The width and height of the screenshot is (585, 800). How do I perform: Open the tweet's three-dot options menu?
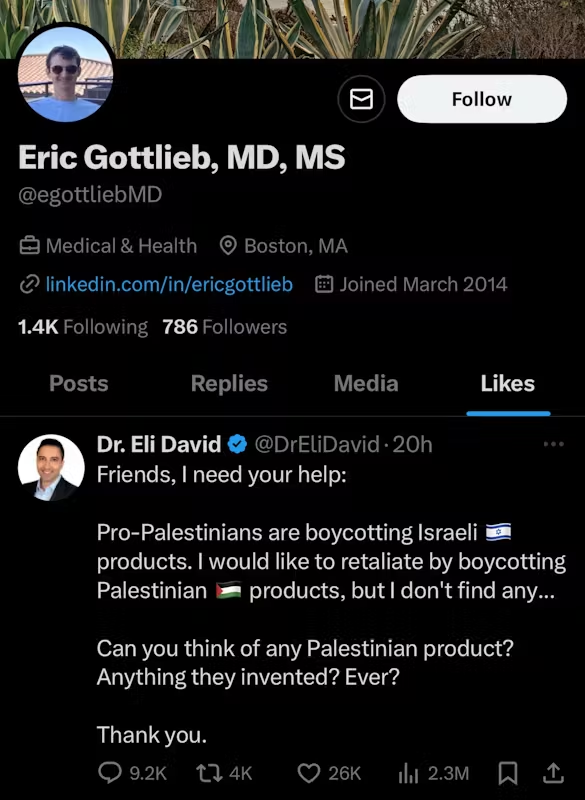pyautogui.click(x=553, y=444)
